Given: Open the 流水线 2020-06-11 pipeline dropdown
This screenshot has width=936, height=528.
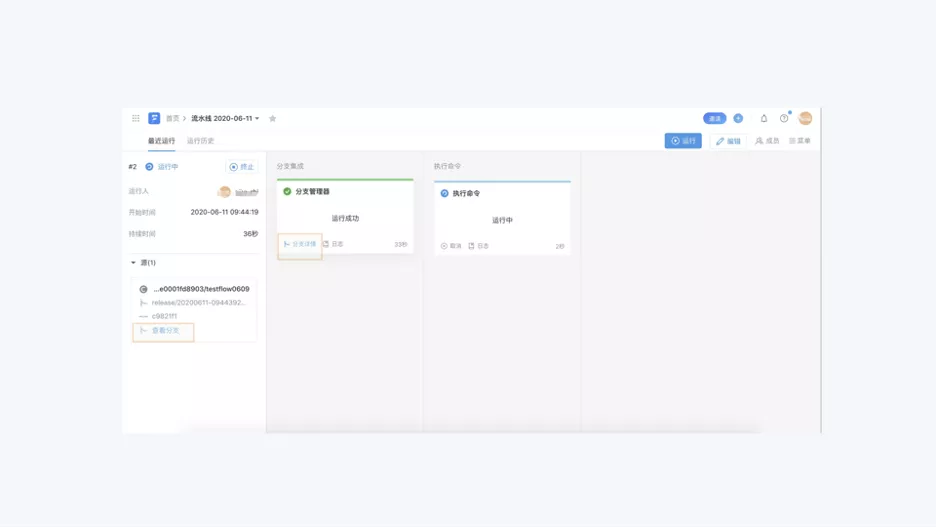Looking at the screenshot, I should click(225, 118).
